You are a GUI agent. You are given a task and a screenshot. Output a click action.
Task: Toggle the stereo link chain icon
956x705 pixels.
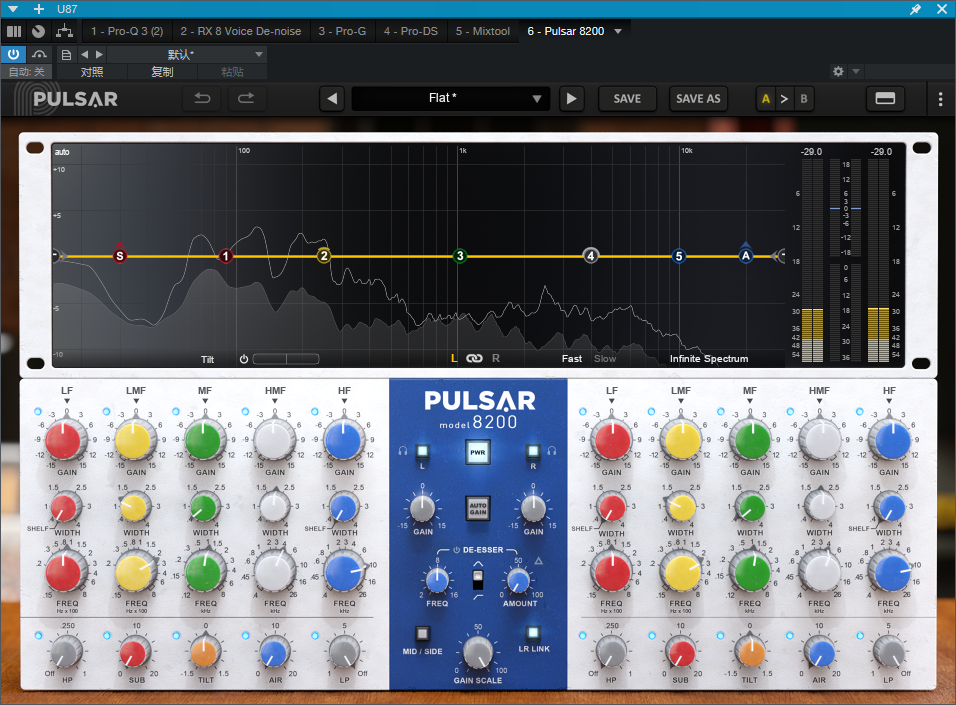point(474,359)
